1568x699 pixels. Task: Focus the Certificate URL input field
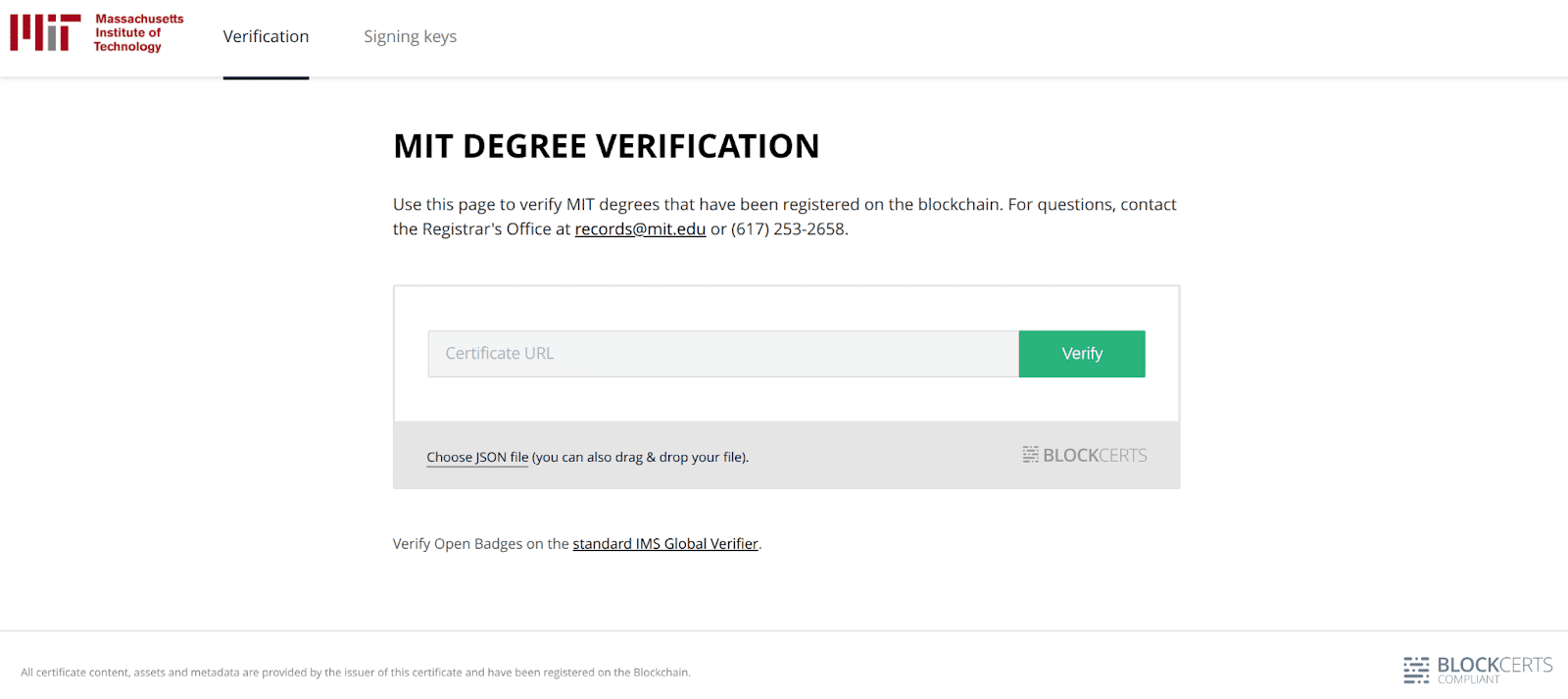pos(723,354)
